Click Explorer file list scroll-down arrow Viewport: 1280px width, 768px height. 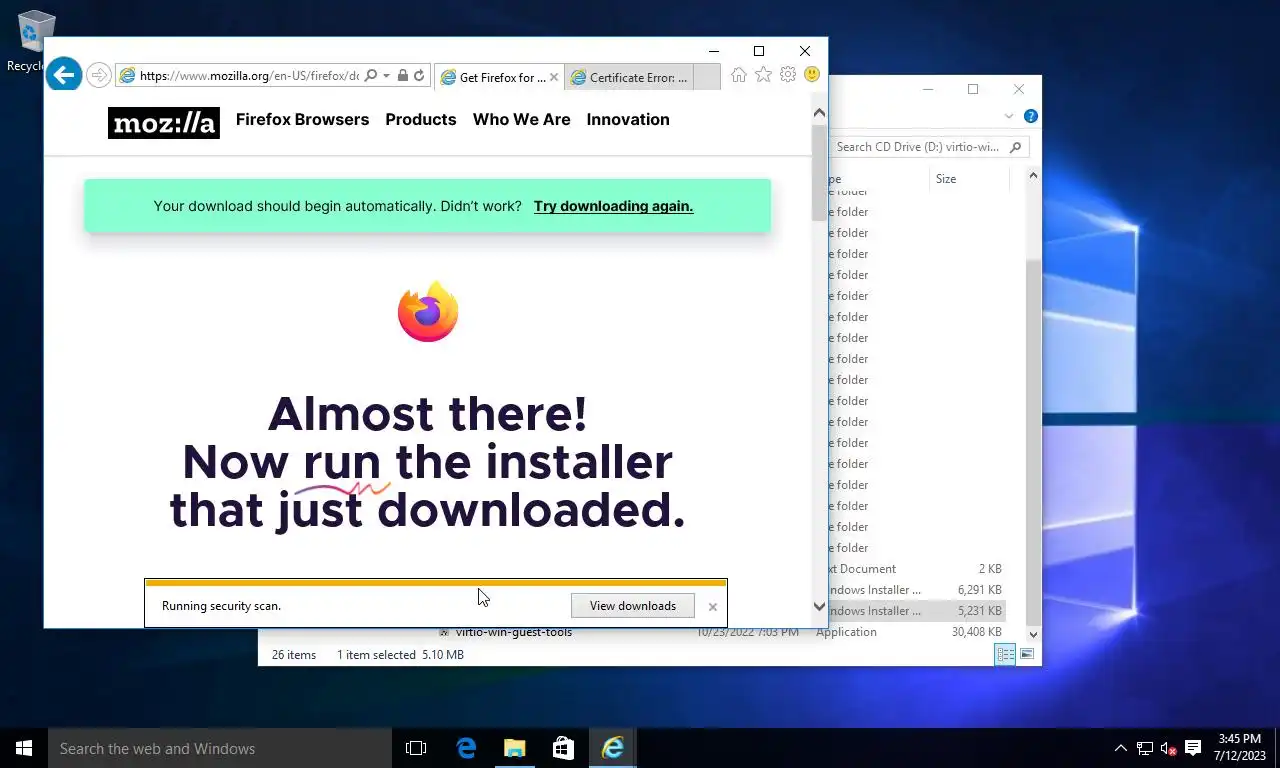[1033, 634]
